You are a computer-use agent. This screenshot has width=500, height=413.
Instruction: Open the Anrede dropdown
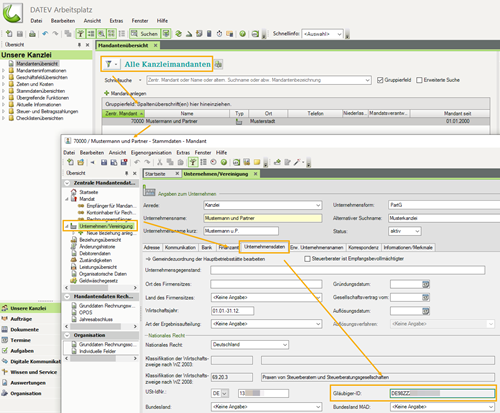[318, 205]
